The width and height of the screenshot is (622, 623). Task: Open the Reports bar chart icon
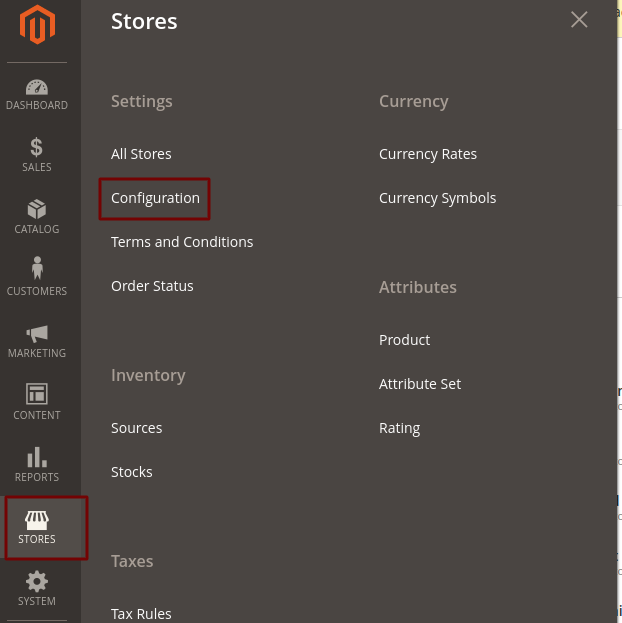click(37, 457)
